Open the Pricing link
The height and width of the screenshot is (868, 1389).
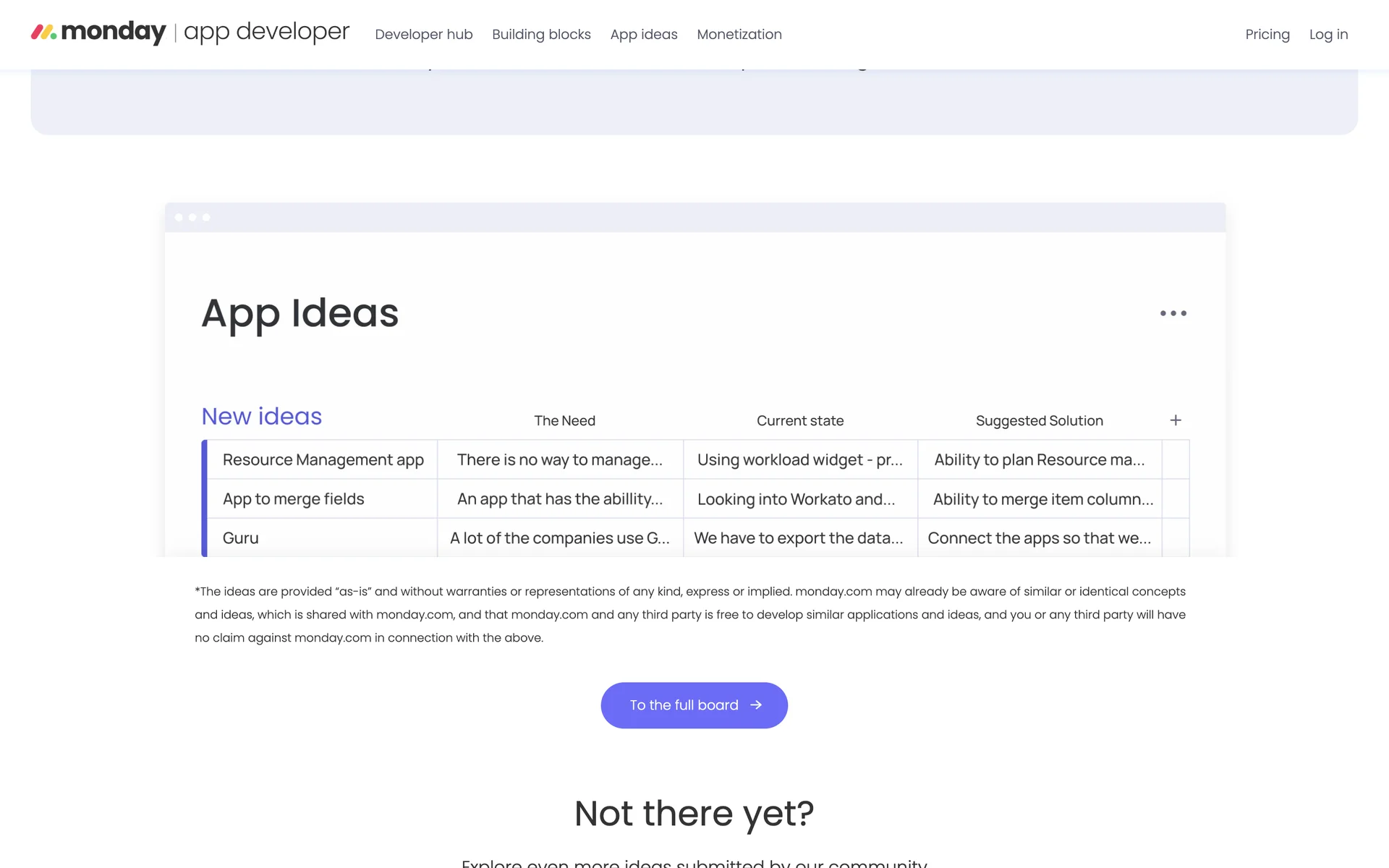click(1267, 34)
